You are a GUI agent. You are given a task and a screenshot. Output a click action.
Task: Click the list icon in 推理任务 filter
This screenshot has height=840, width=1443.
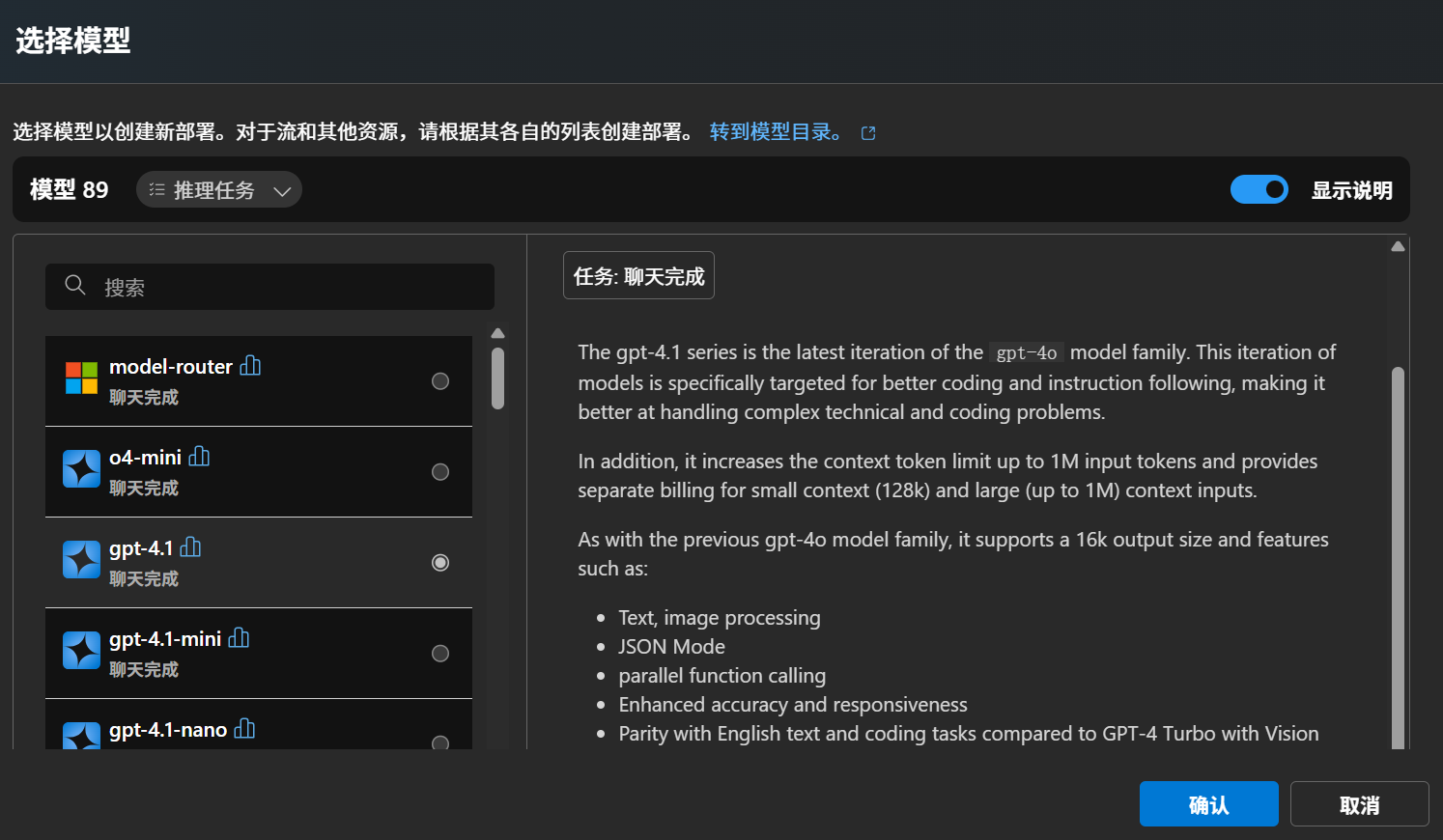point(157,190)
